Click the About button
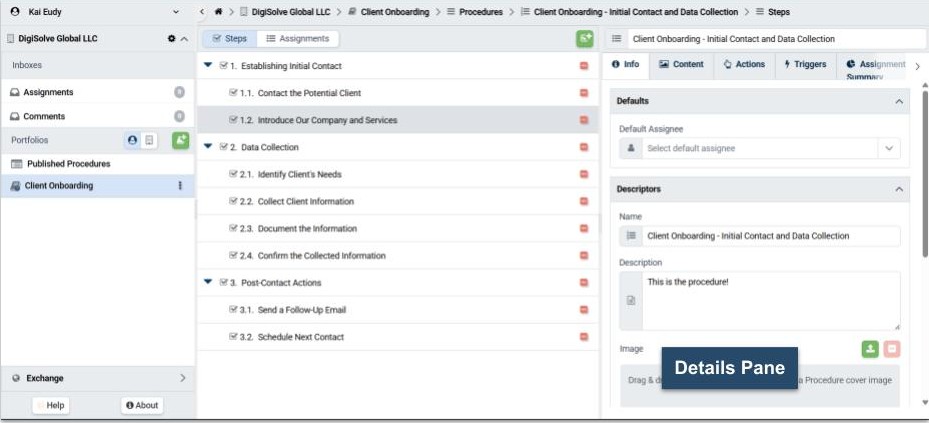This screenshot has height=423, width=929. click(x=142, y=405)
